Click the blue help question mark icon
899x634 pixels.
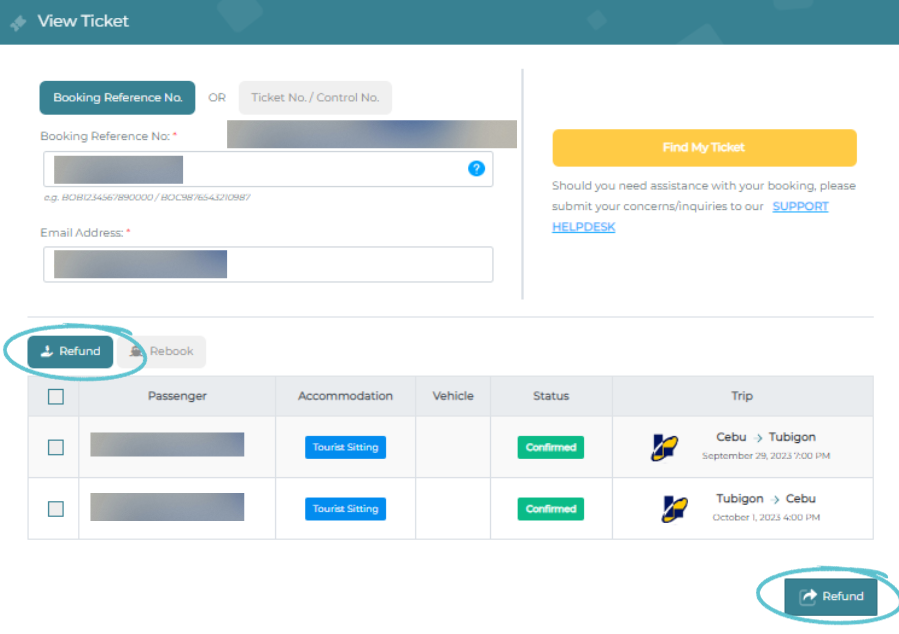[476, 168]
